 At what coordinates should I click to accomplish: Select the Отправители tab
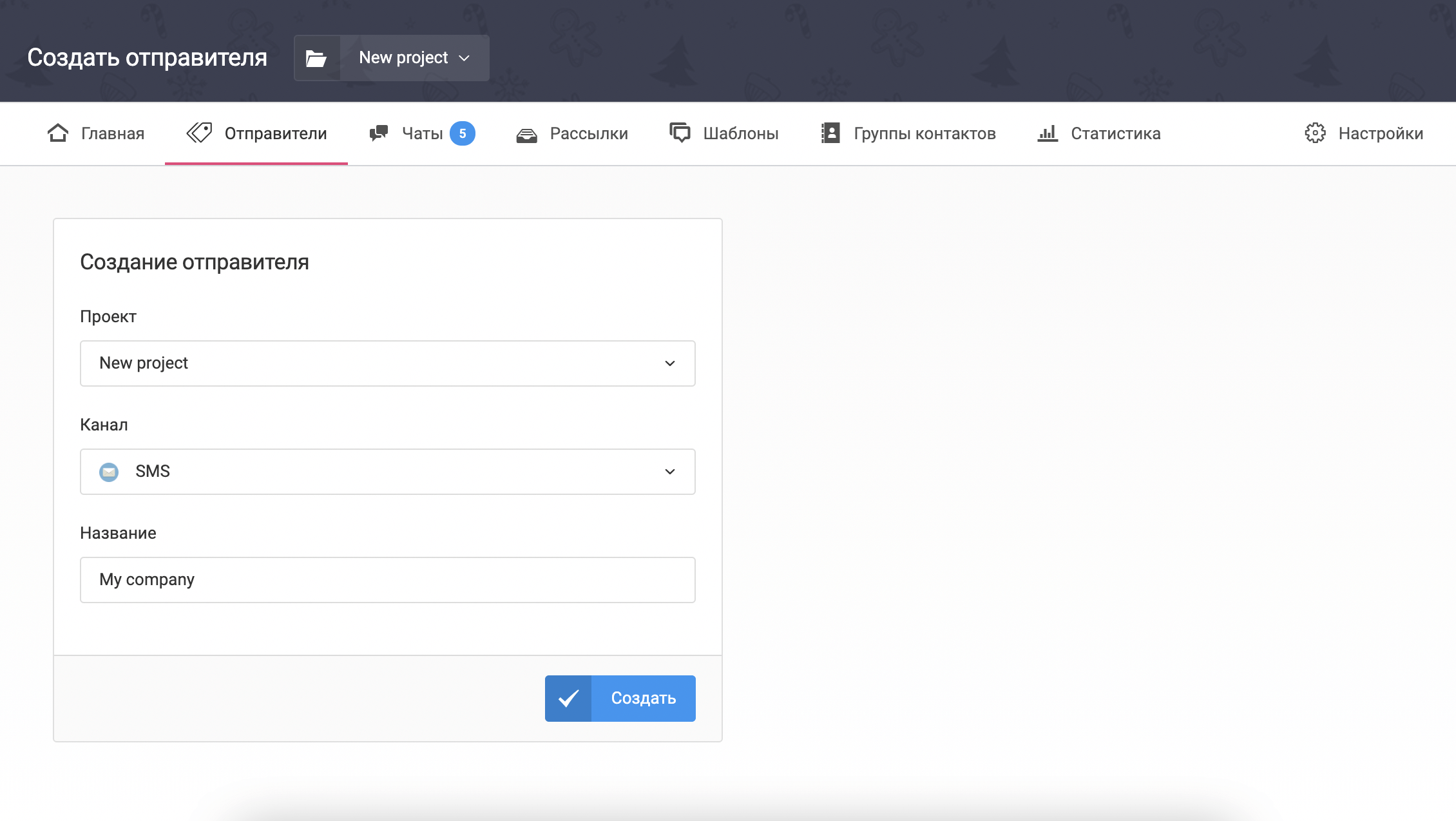coord(256,133)
